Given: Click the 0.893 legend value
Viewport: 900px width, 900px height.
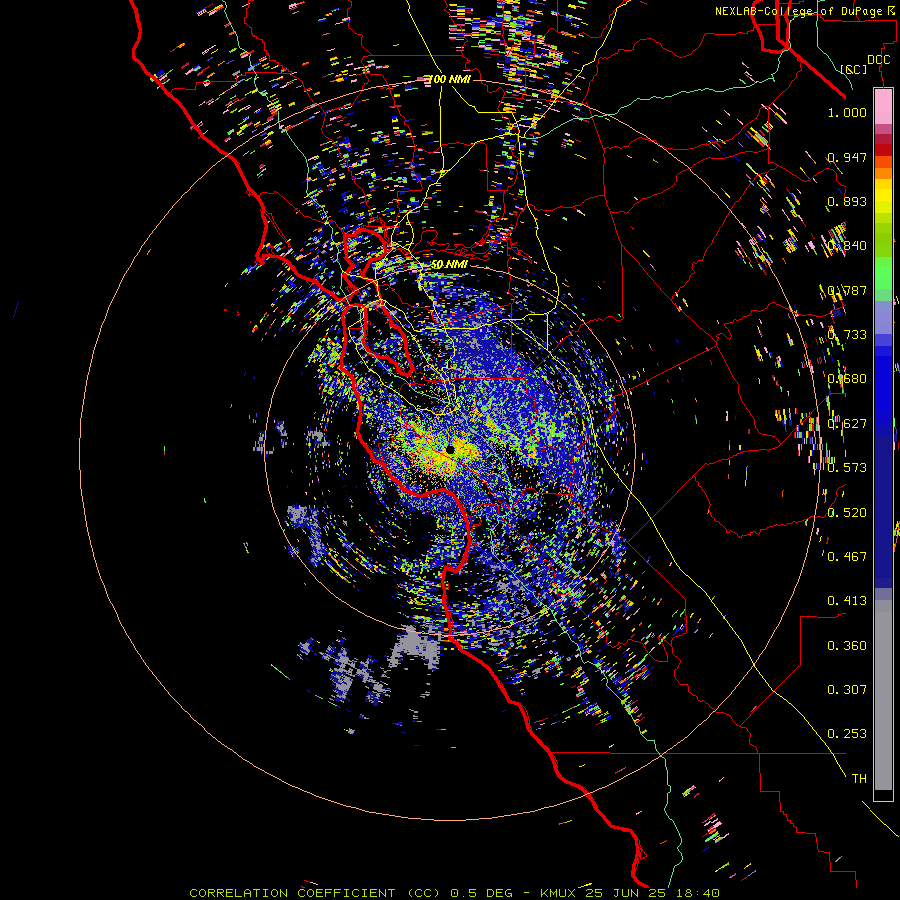Looking at the screenshot, I should pyautogui.click(x=847, y=201).
